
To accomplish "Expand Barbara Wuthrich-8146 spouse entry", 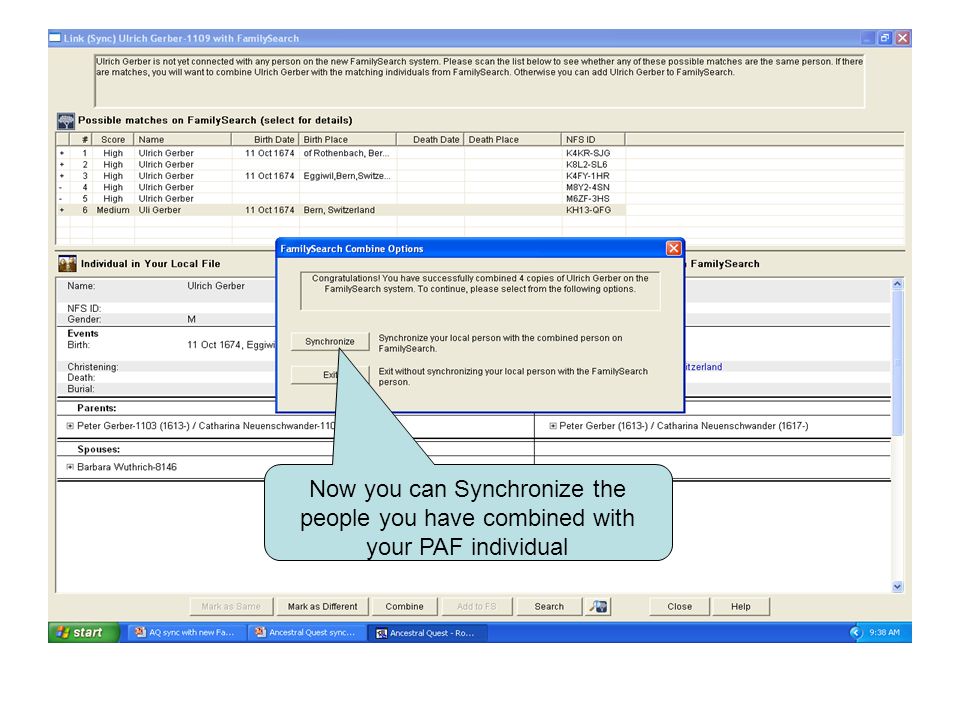I will click(70, 467).
